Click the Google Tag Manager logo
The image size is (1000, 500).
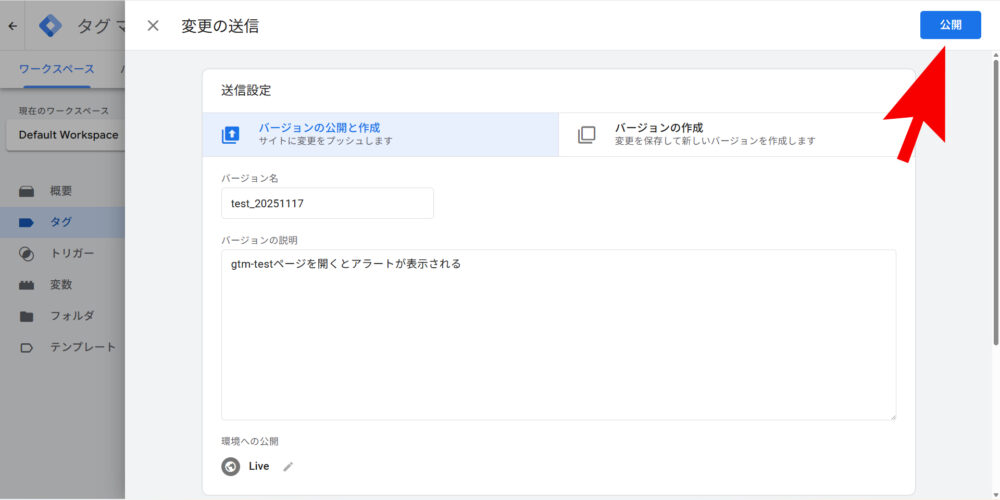pos(50,26)
